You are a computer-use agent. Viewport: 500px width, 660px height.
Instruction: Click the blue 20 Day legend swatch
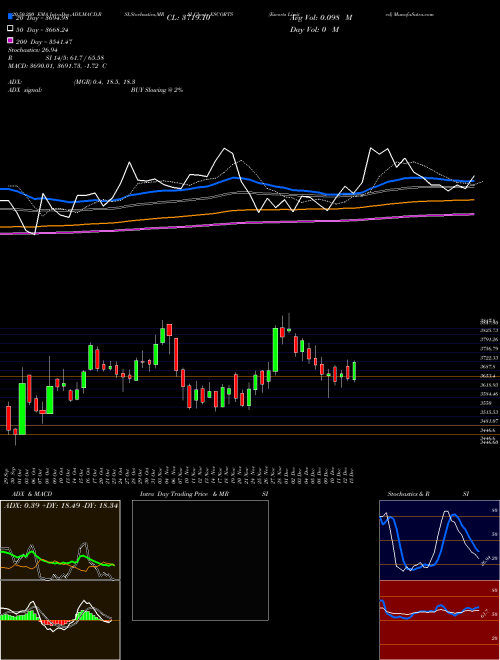tap(11, 18)
